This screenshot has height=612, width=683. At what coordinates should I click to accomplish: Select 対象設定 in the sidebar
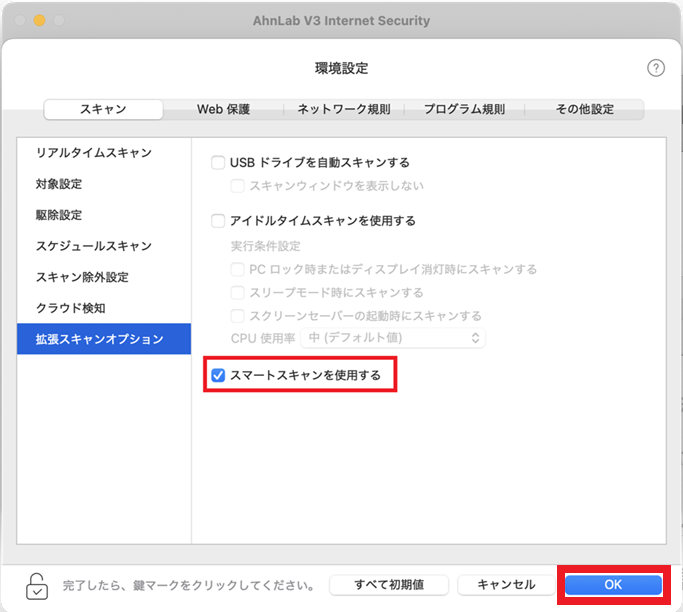pyautogui.click(x=104, y=184)
